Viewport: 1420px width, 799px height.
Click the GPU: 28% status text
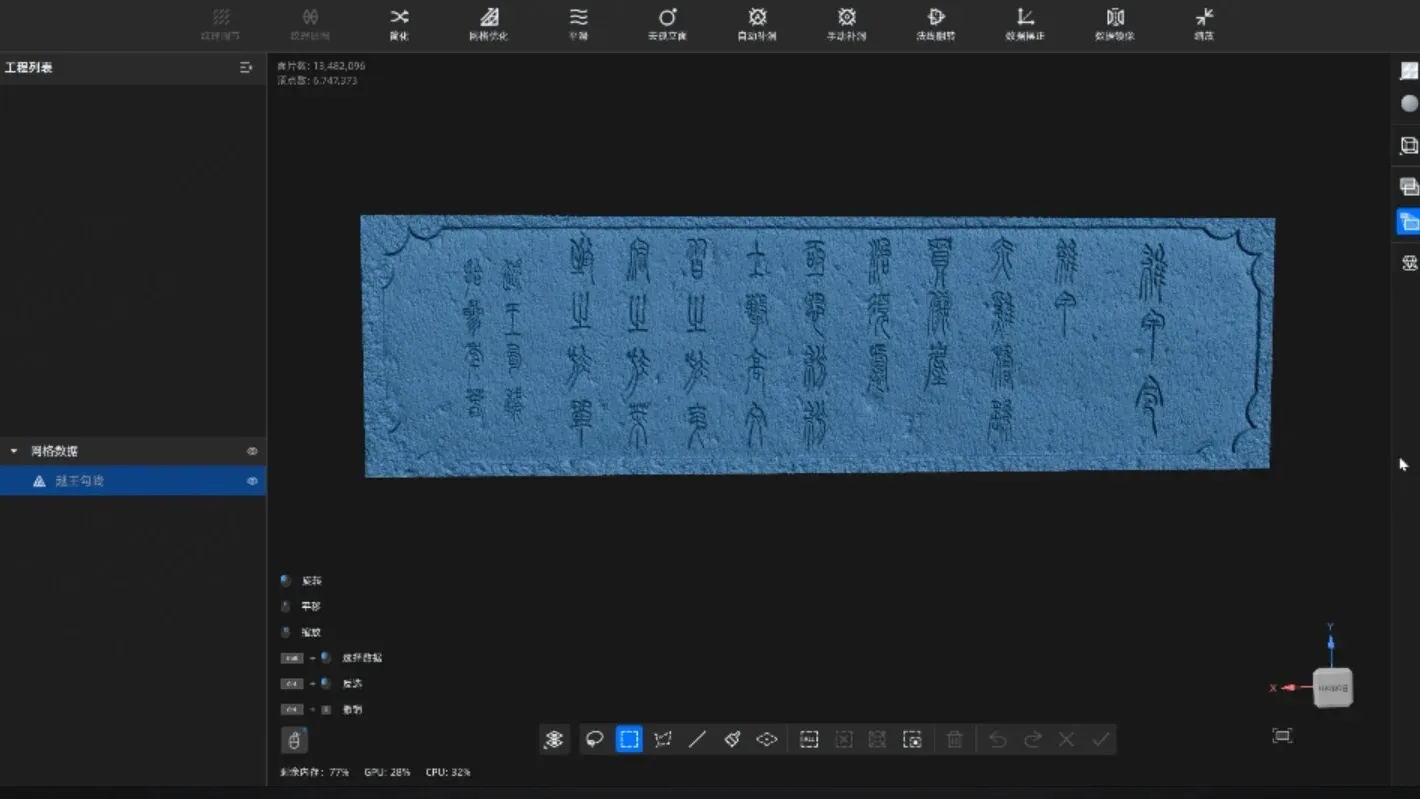coord(388,772)
